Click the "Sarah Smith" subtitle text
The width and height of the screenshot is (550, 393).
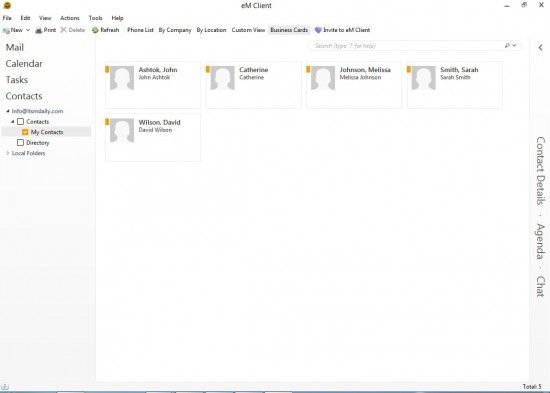(455, 78)
